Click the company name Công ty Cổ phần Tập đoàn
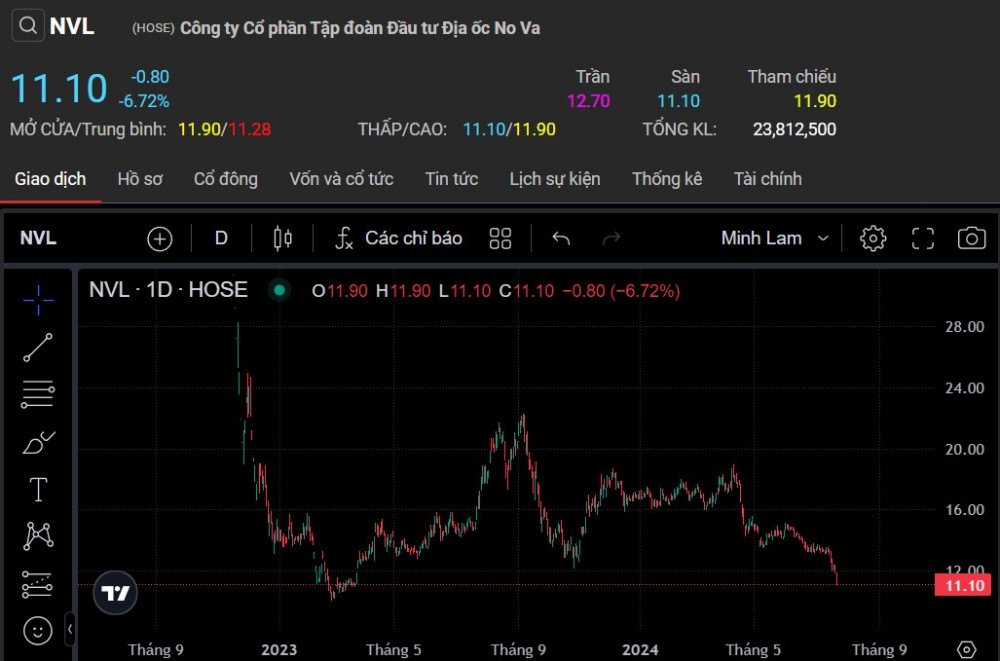Screen dimensions: 1000x661 pyautogui.click(x=360, y=28)
